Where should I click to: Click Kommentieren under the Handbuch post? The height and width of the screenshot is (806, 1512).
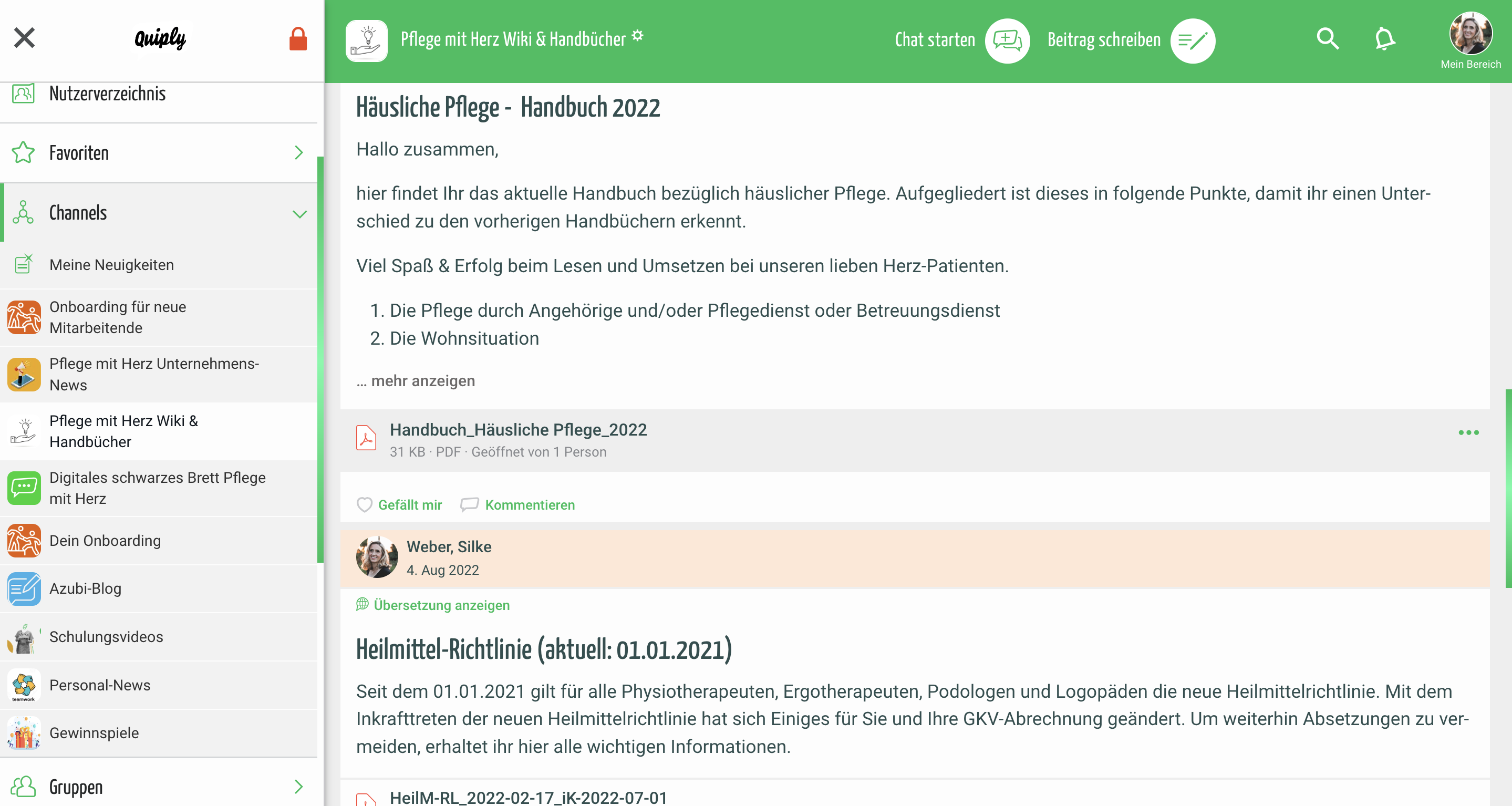pyautogui.click(x=517, y=505)
